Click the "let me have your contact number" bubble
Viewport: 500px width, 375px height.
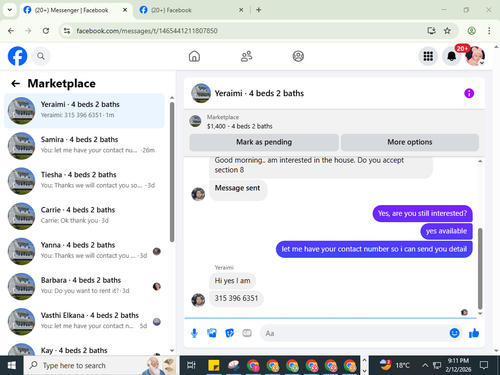tap(374, 249)
